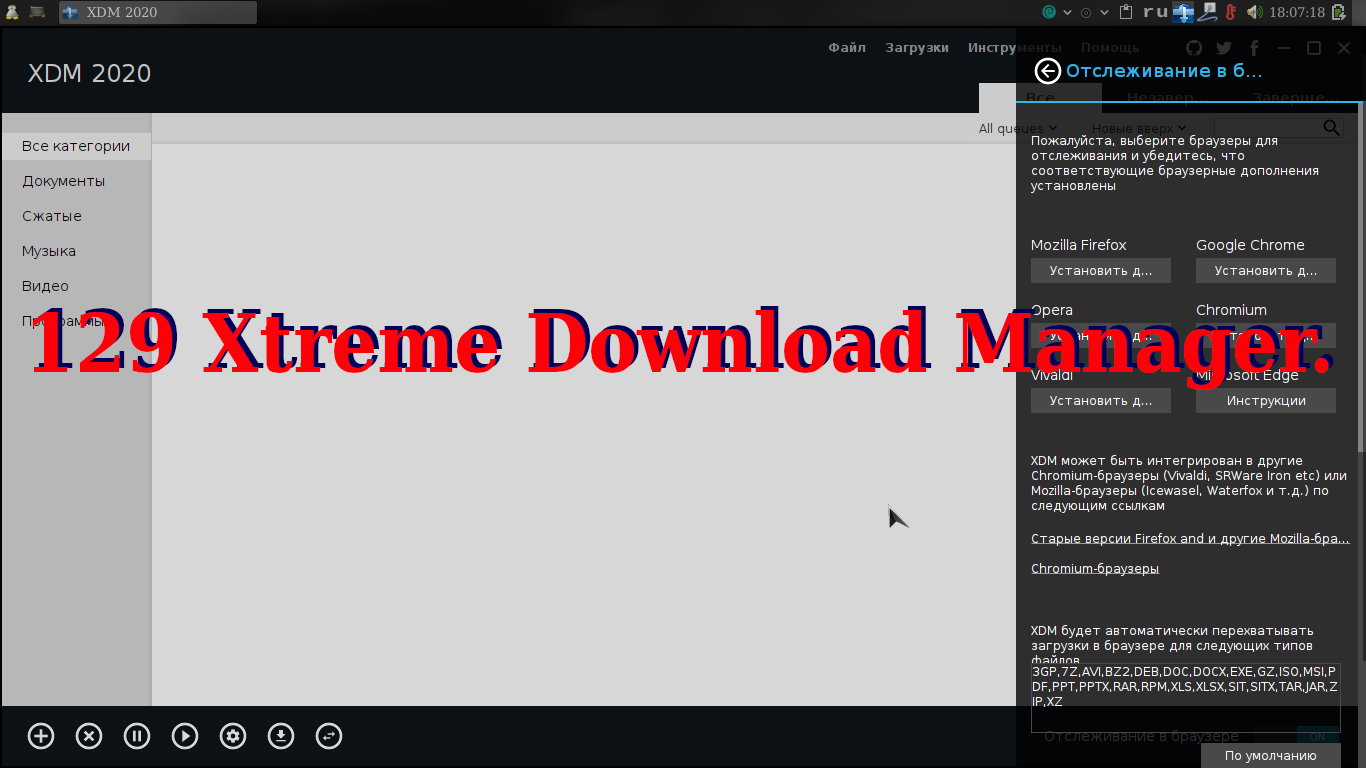Viewport: 1366px width, 768px height.
Task: Expand the All queues dropdown
Action: click(1018, 128)
